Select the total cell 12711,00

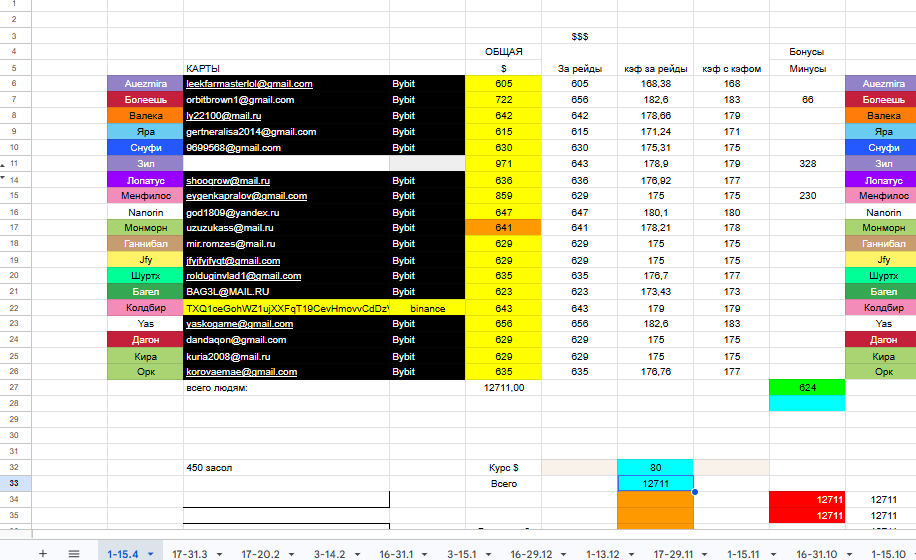tap(504, 388)
